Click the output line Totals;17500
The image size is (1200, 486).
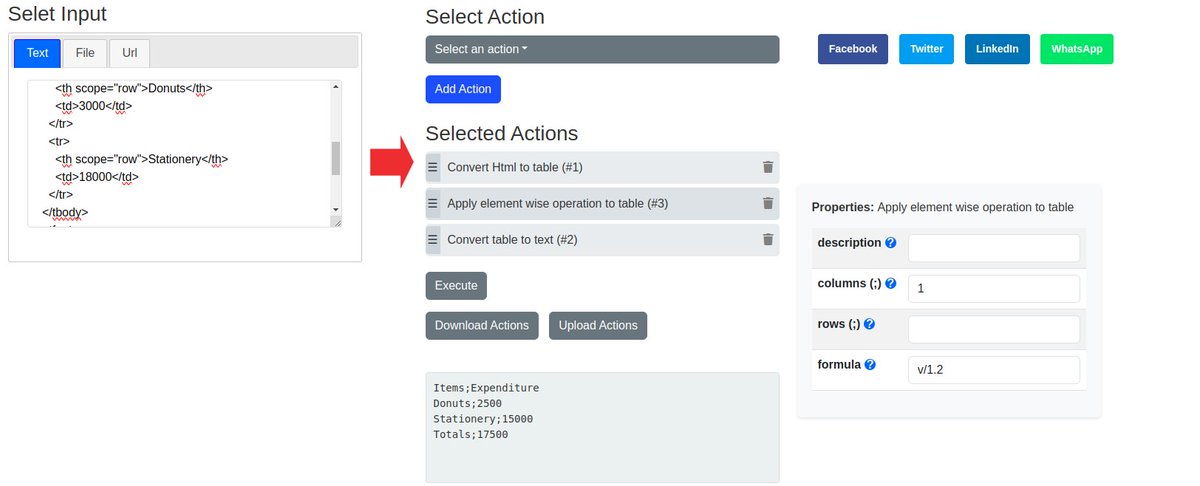coord(470,435)
